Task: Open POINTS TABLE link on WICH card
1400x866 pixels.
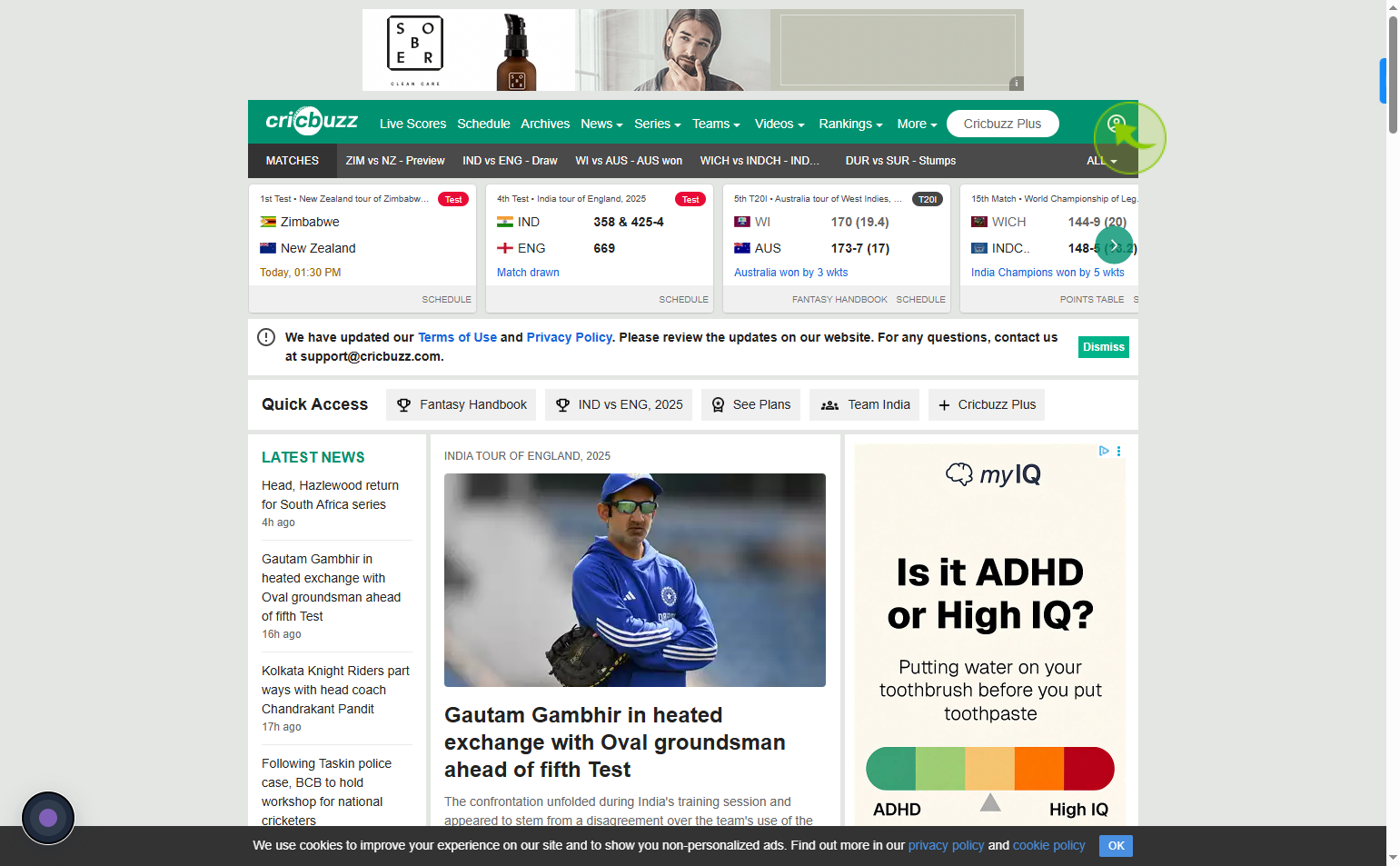Action: point(1091,299)
